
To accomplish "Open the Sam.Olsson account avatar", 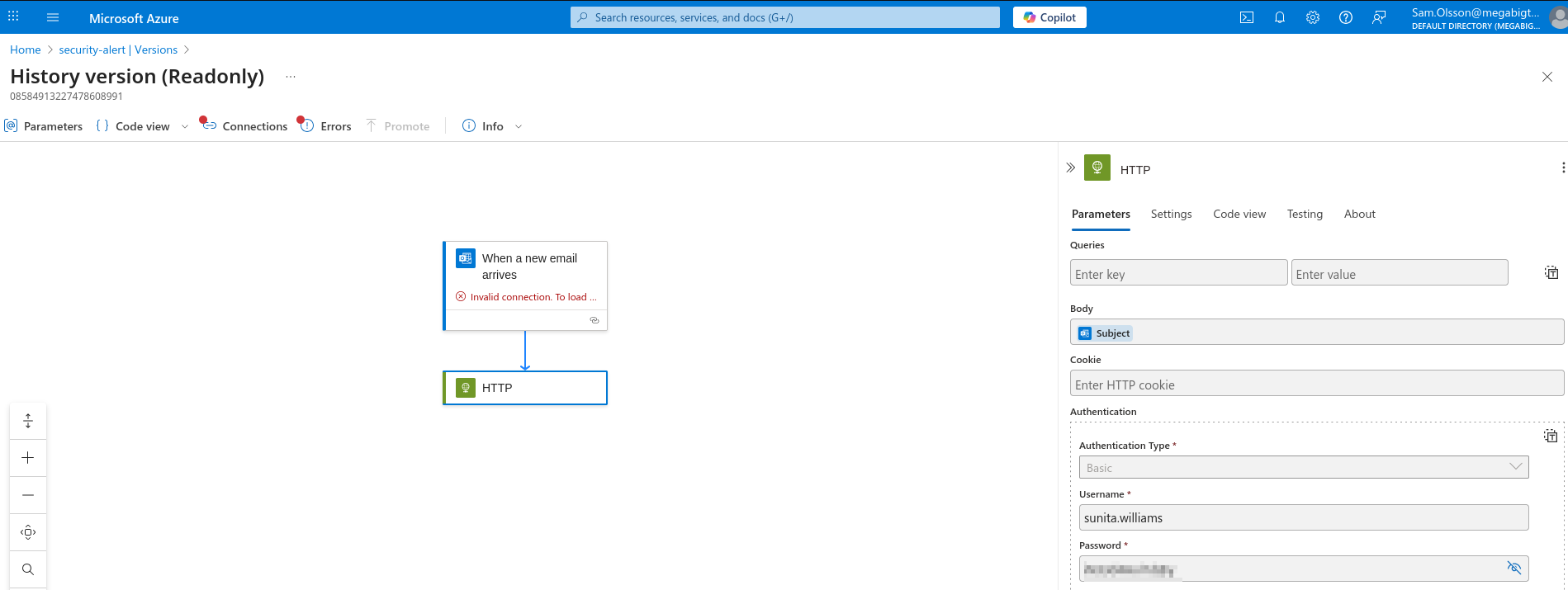I will coord(1559,17).
